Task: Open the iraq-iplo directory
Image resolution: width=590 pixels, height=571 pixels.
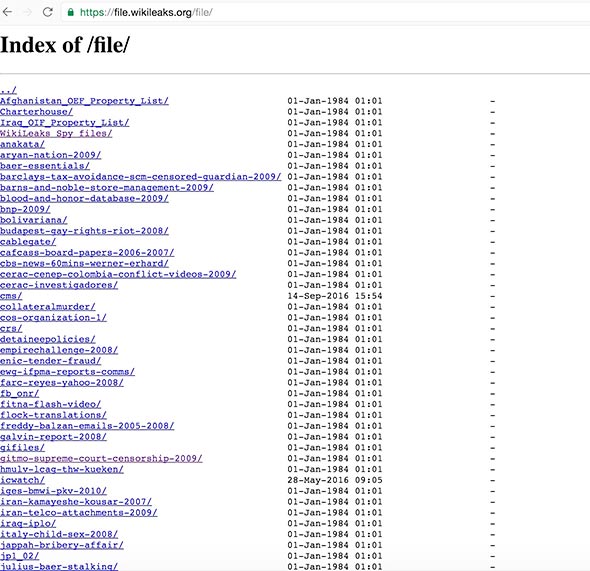Action: tap(28, 524)
